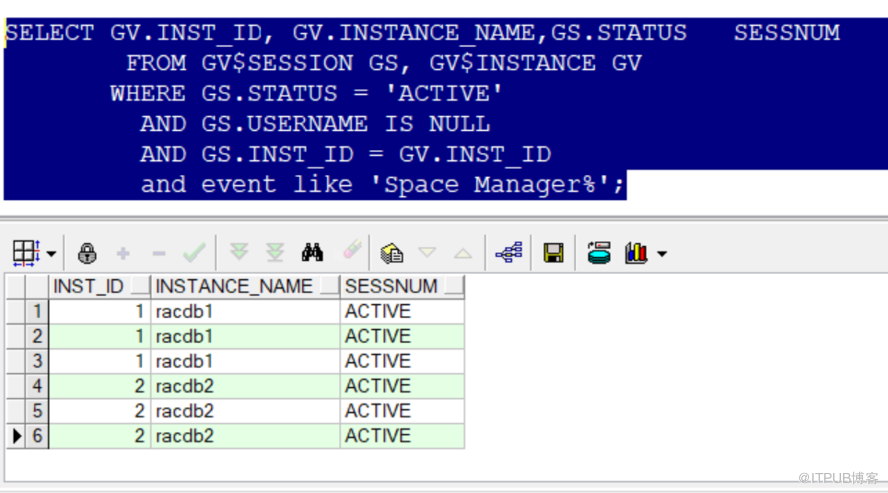This screenshot has height=493, width=888.
Task: Select row 6 using its row header
Action: (37, 436)
